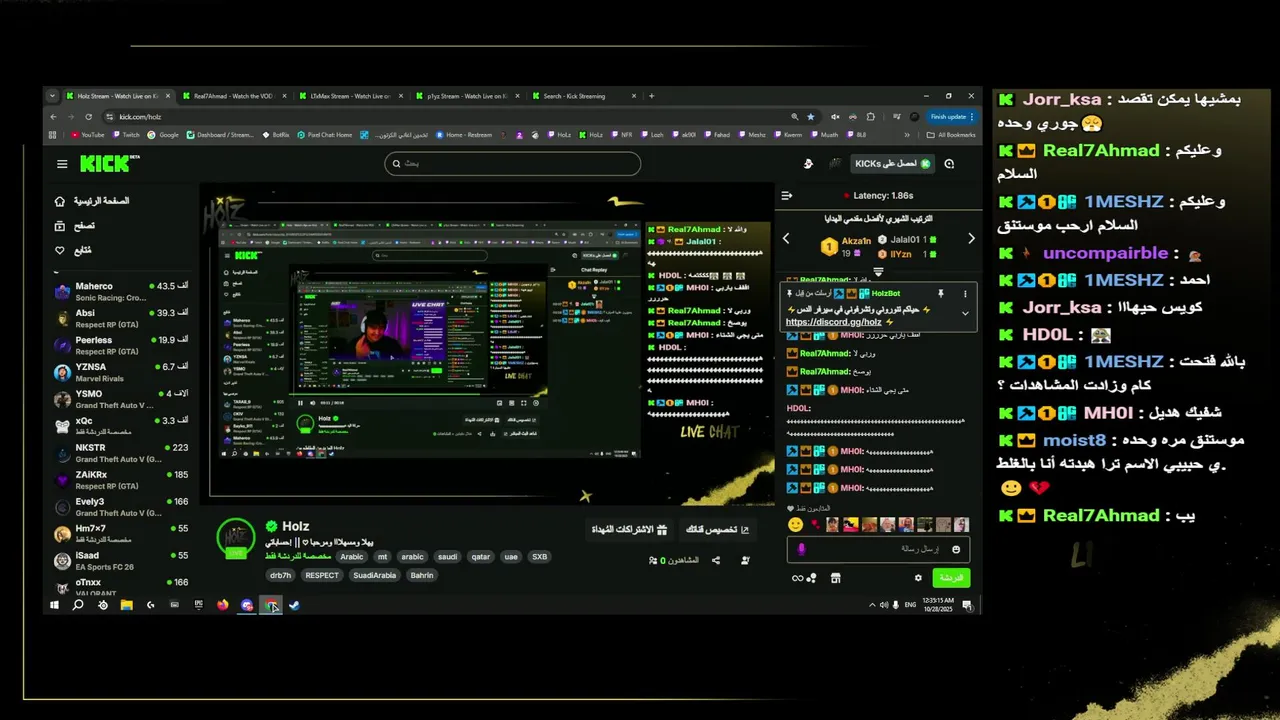Go to previous gift leaderboard page
The image size is (1280, 720).
[786, 239]
